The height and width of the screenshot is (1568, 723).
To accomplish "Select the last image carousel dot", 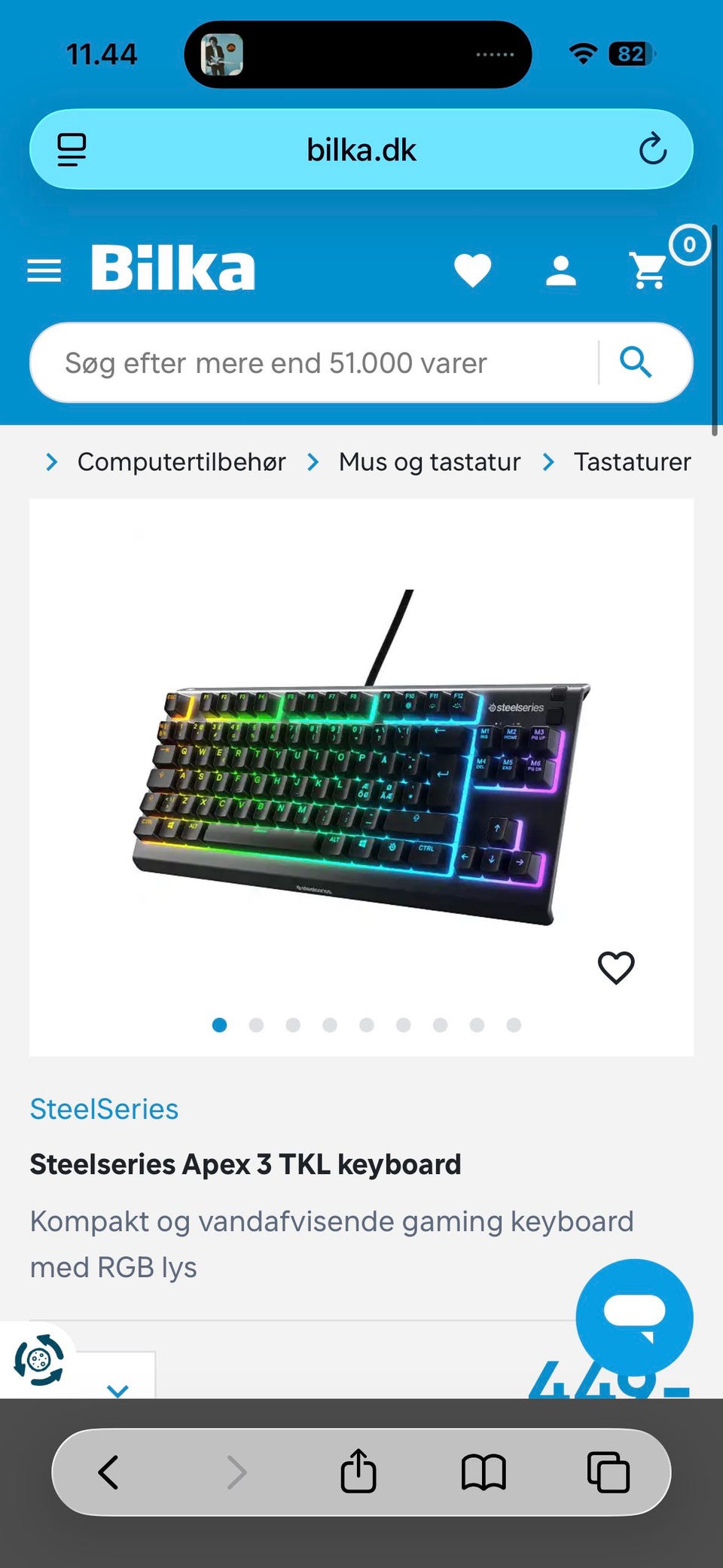I will (x=514, y=1025).
